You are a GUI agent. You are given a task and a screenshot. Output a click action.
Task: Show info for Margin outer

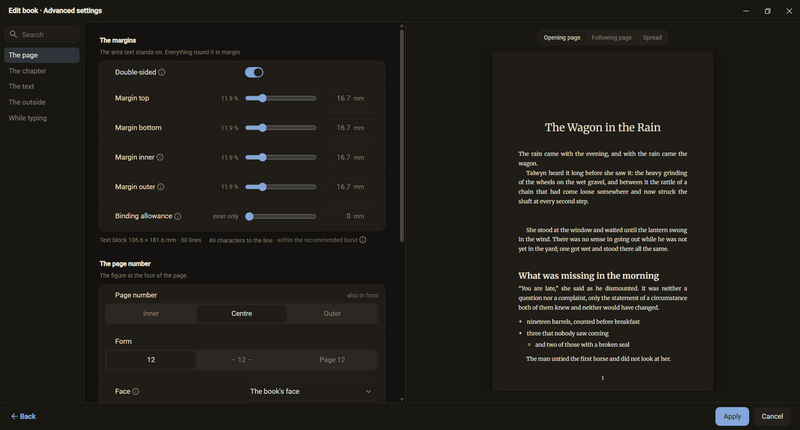161,187
